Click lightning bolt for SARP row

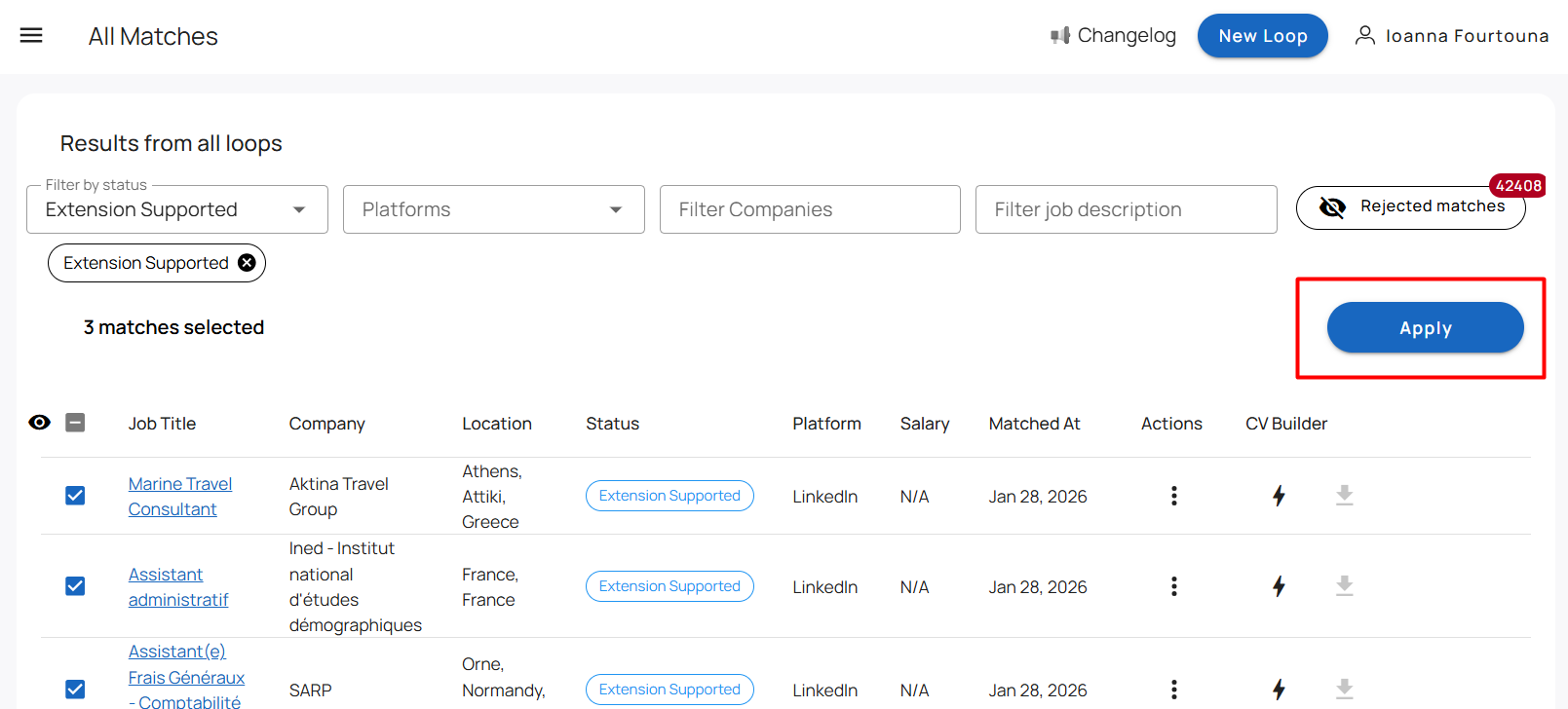(1279, 690)
